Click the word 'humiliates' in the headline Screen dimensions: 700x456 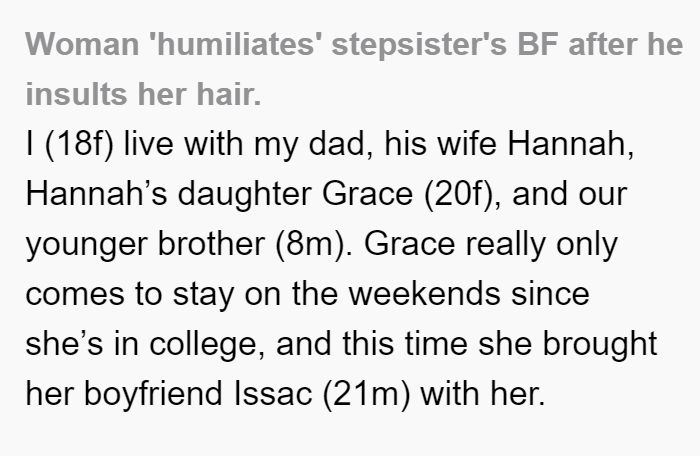[x=236, y=45]
